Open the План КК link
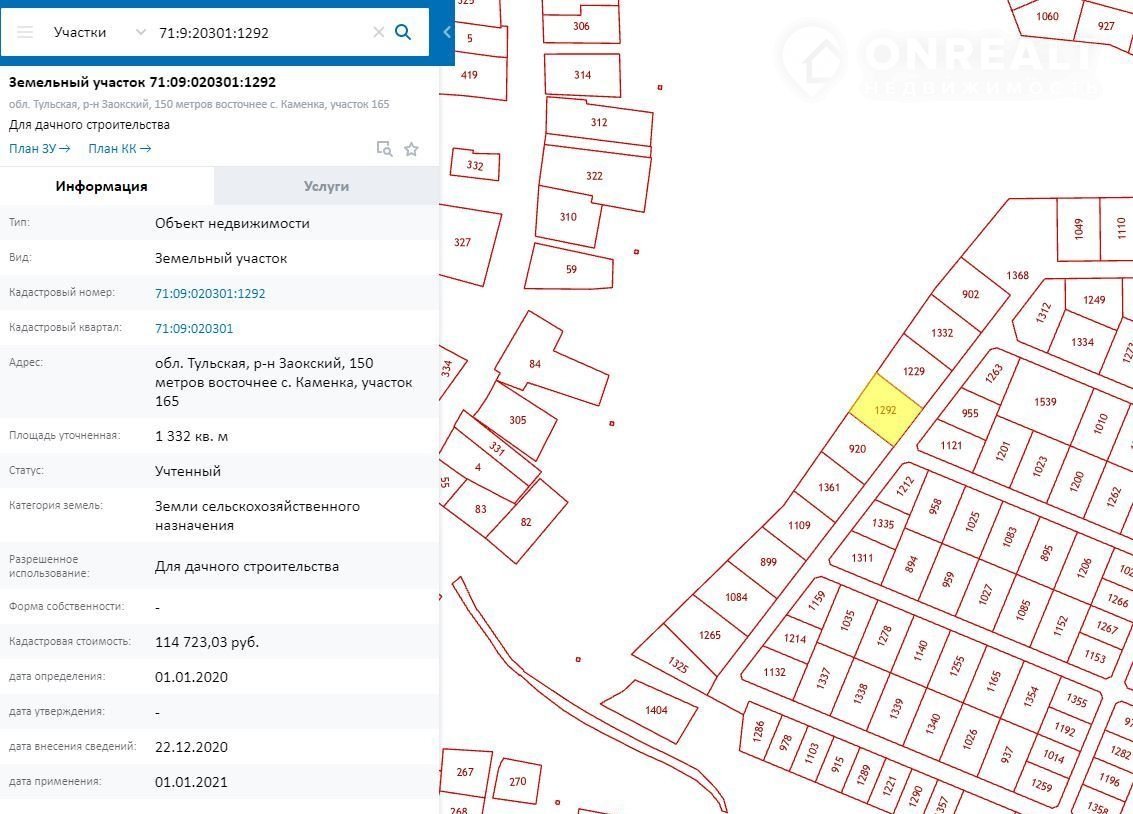 (119, 149)
